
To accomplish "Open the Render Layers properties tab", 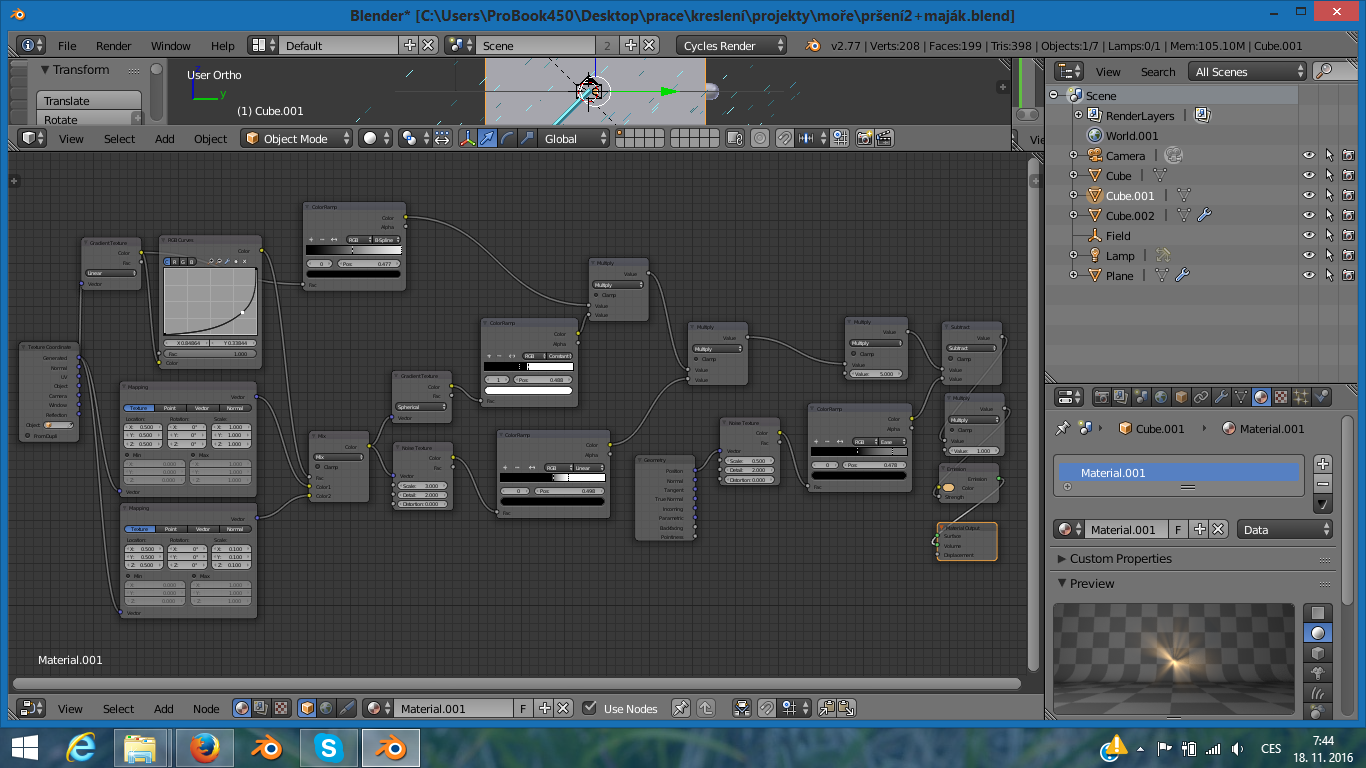I will pos(1122,397).
